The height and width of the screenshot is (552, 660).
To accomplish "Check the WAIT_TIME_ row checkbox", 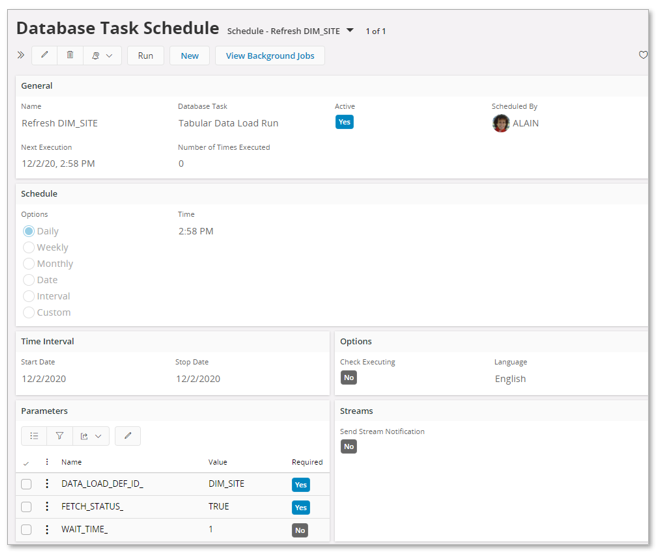I will (x=27, y=530).
